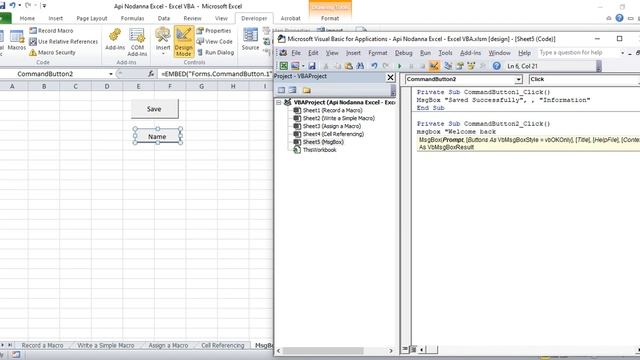Screen dimensions: 640x360
Task: Click Properties Window icon in VBA toolbar
Action: [460, 66]
